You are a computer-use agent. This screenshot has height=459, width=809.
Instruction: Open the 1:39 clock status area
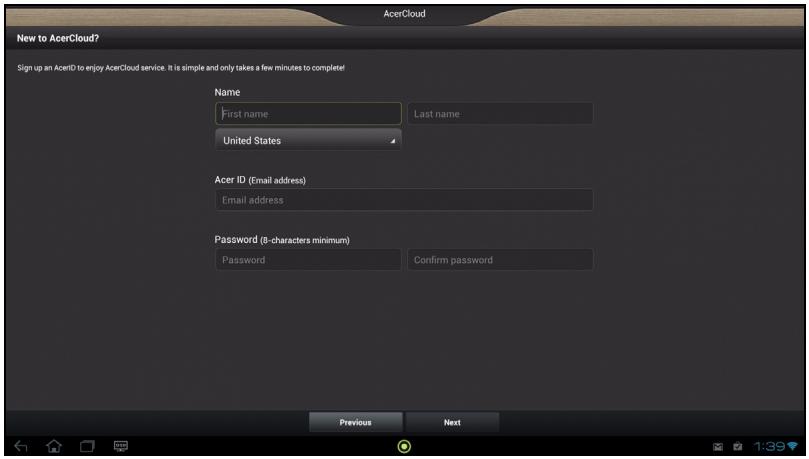[x=769, y=446]
